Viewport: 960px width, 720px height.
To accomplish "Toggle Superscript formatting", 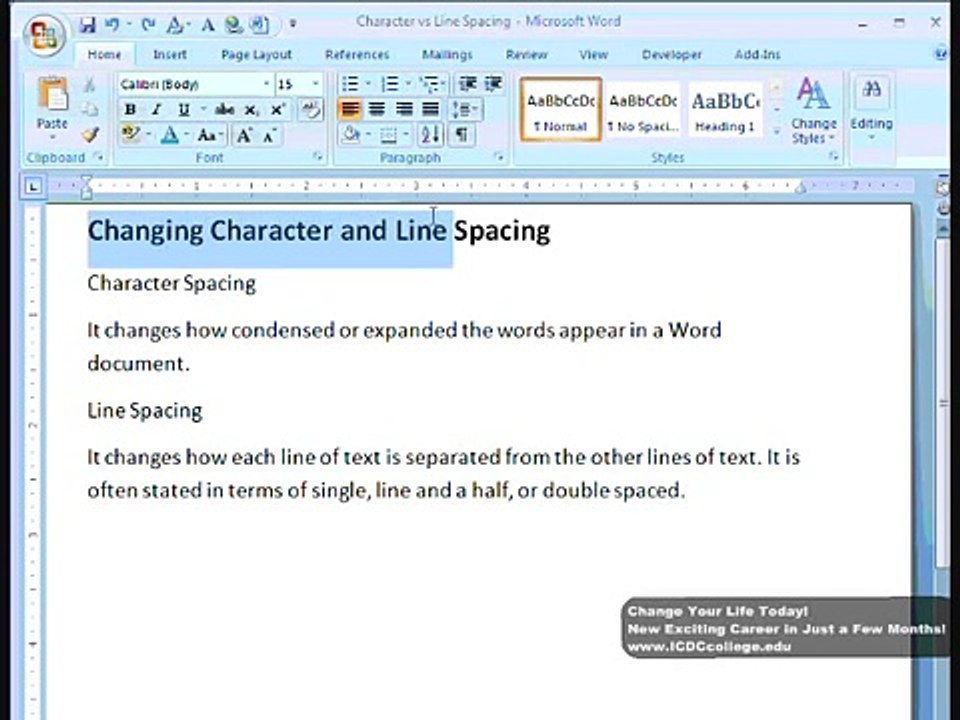I will click(277, 110).
